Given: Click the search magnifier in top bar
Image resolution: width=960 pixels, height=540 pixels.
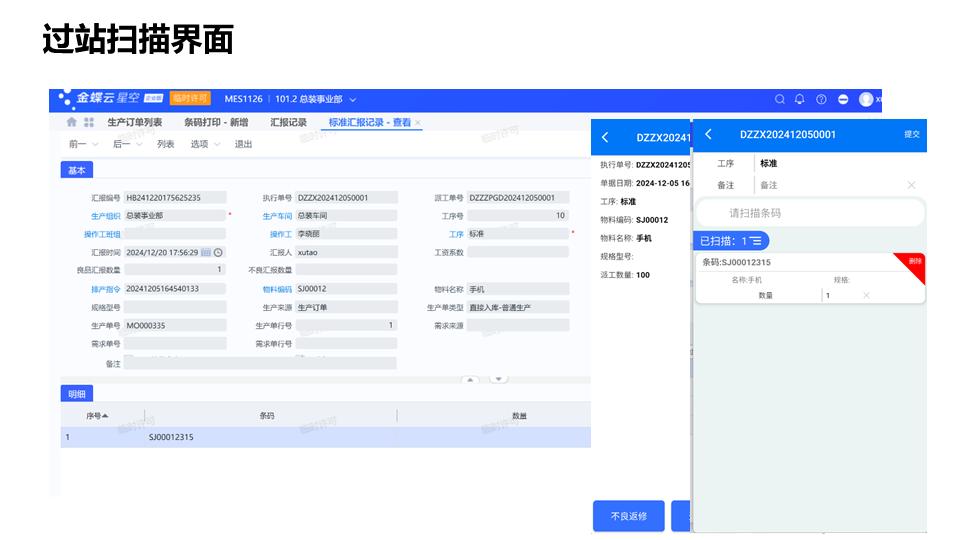Looking at the screenshot, I should coord(780,99).
